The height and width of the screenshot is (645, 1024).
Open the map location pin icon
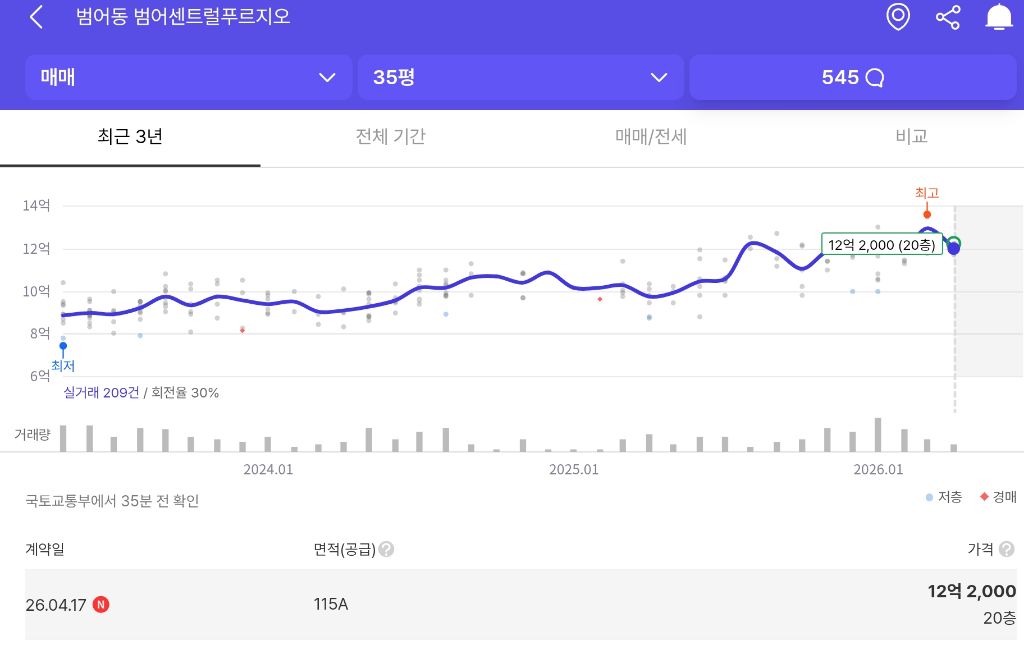click(x=898, y=17)
